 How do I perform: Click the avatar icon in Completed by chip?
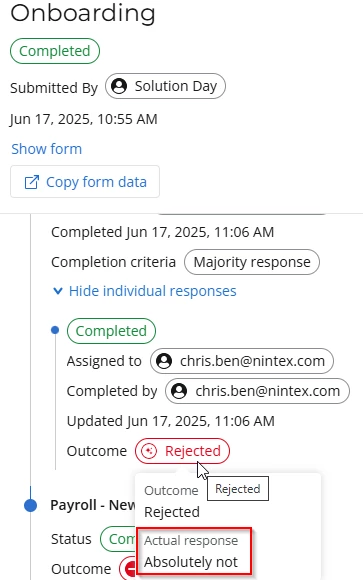[x=179, y=391]
